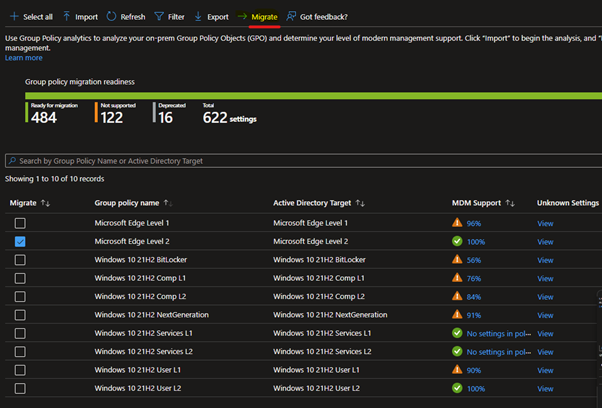Click the Filter toolbar label
Image resolution: width=602 pixels, height=408 pixels.
point(176,17)
